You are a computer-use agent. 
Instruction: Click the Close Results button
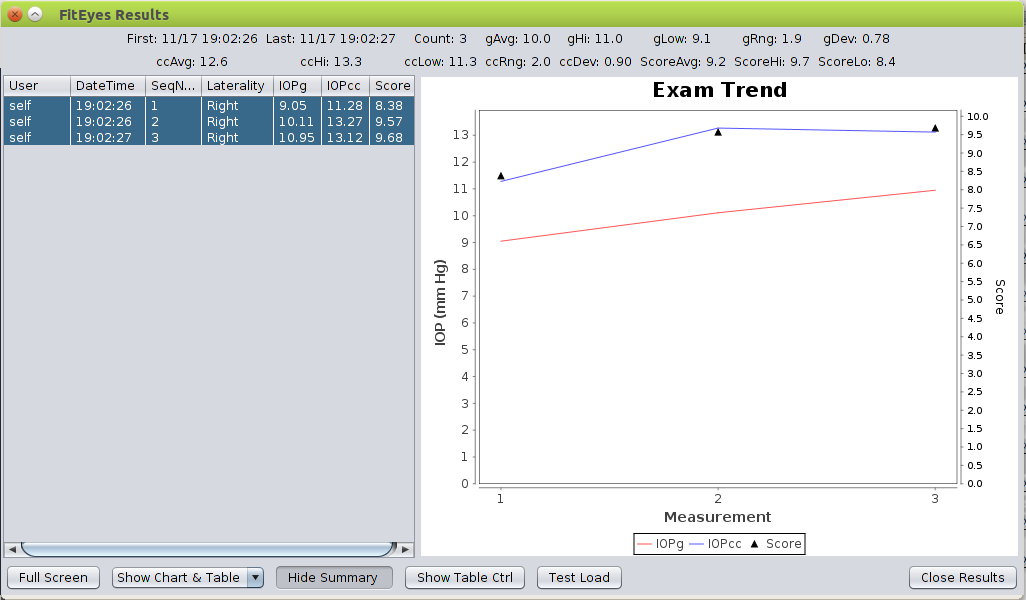(963, 578)
